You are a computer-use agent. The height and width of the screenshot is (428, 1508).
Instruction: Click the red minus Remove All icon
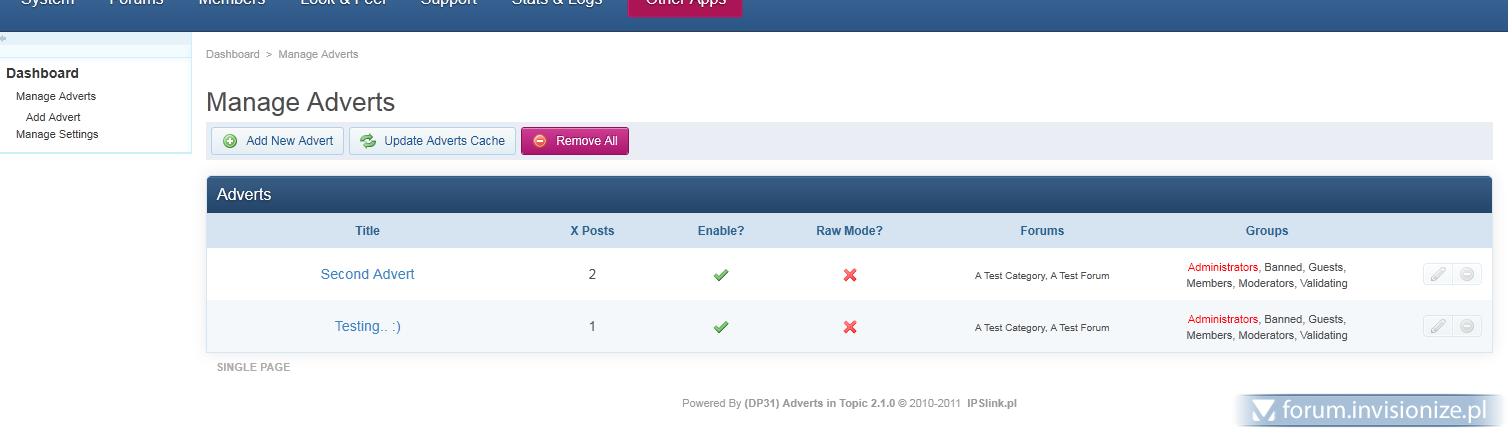tap(540, 141)
